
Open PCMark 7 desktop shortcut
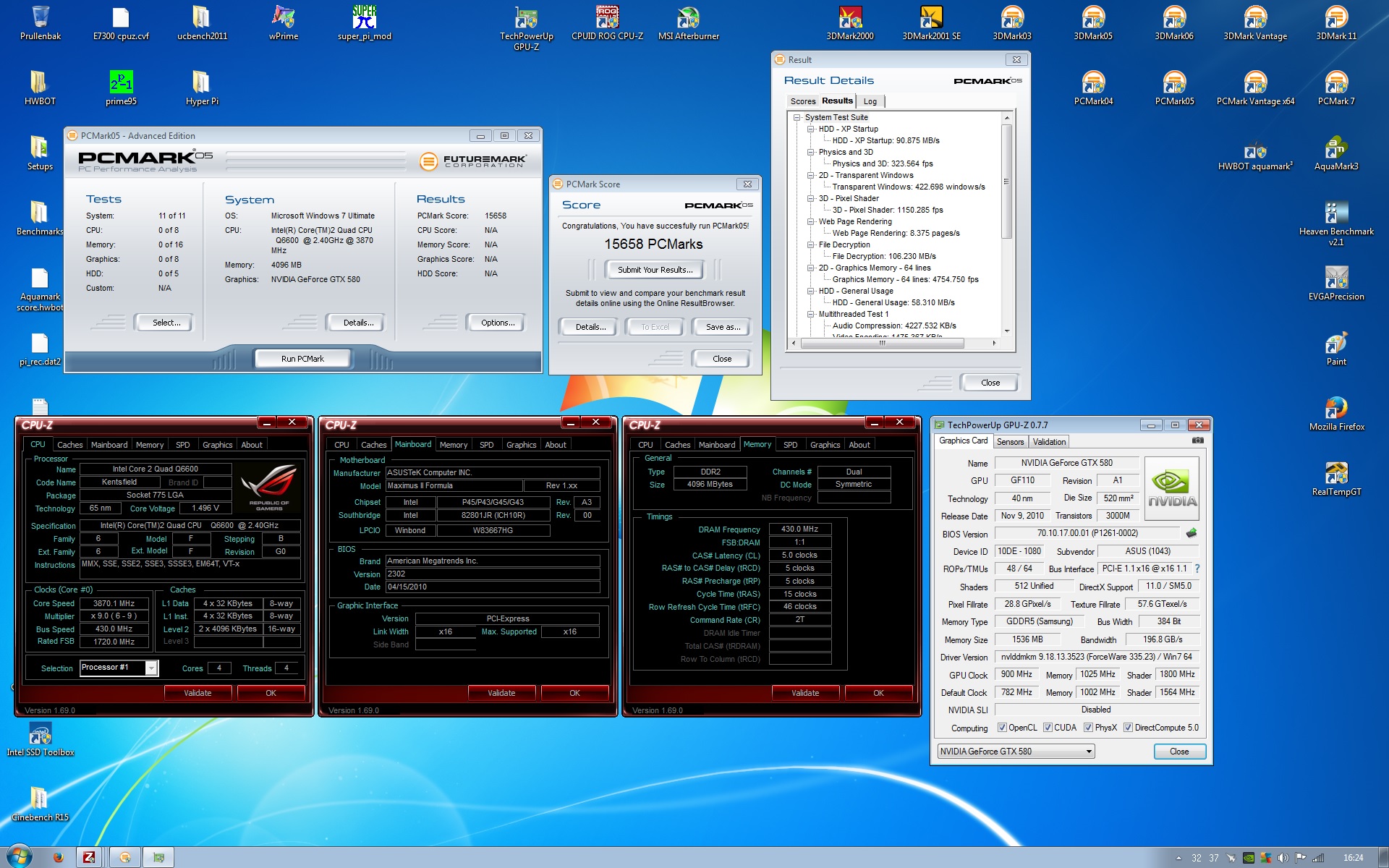[1336, 87]
